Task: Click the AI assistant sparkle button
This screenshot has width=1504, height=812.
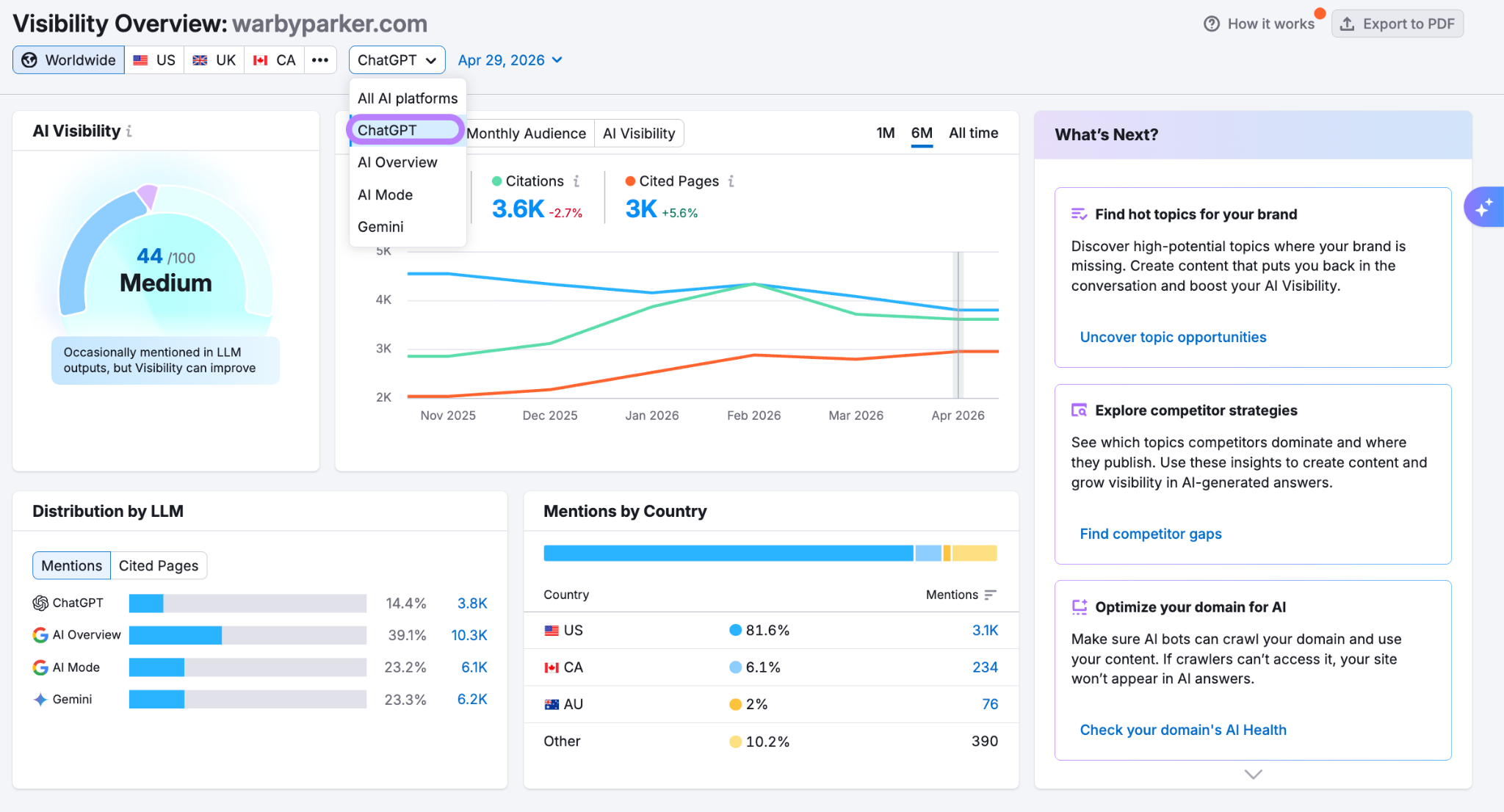Action: click(x=1483, y=207)
